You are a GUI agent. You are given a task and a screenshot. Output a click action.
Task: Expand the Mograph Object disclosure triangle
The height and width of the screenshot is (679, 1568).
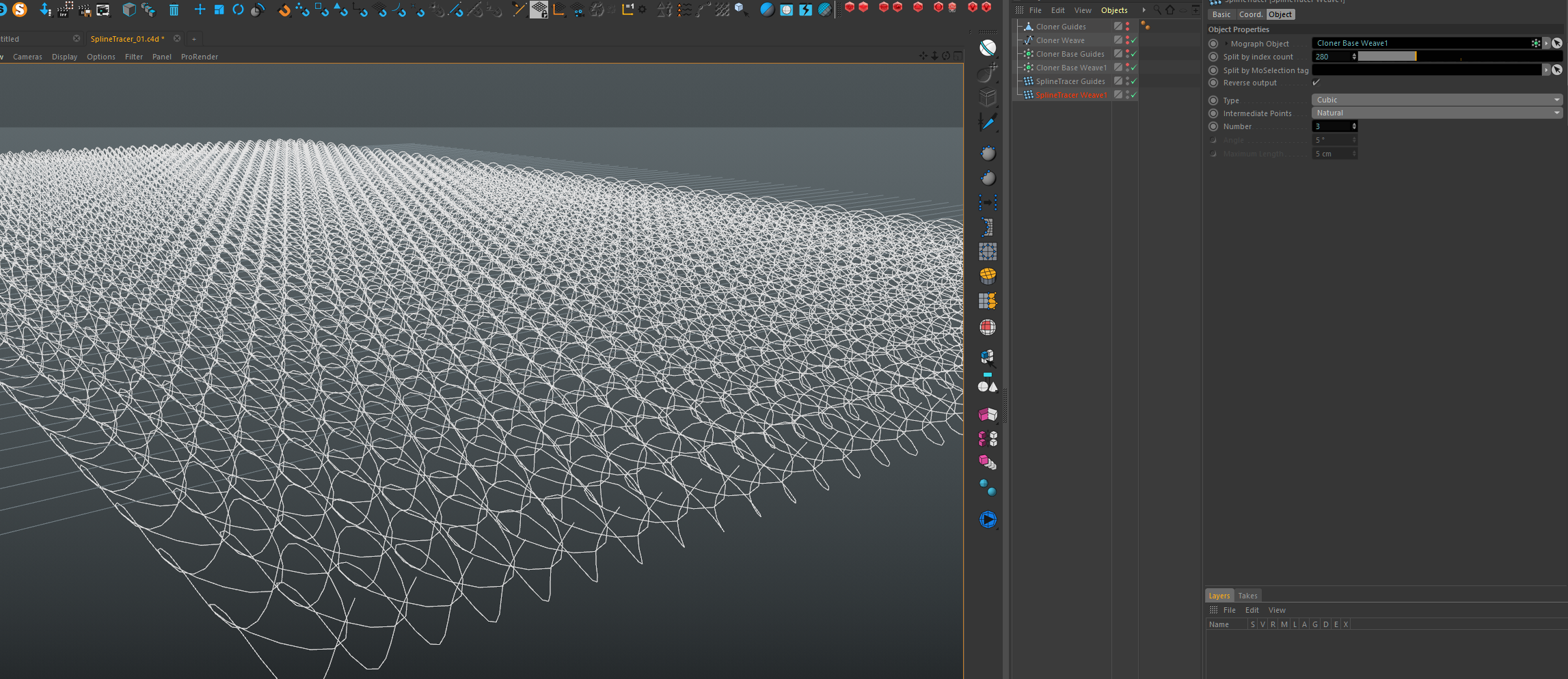pos(1226,44)
